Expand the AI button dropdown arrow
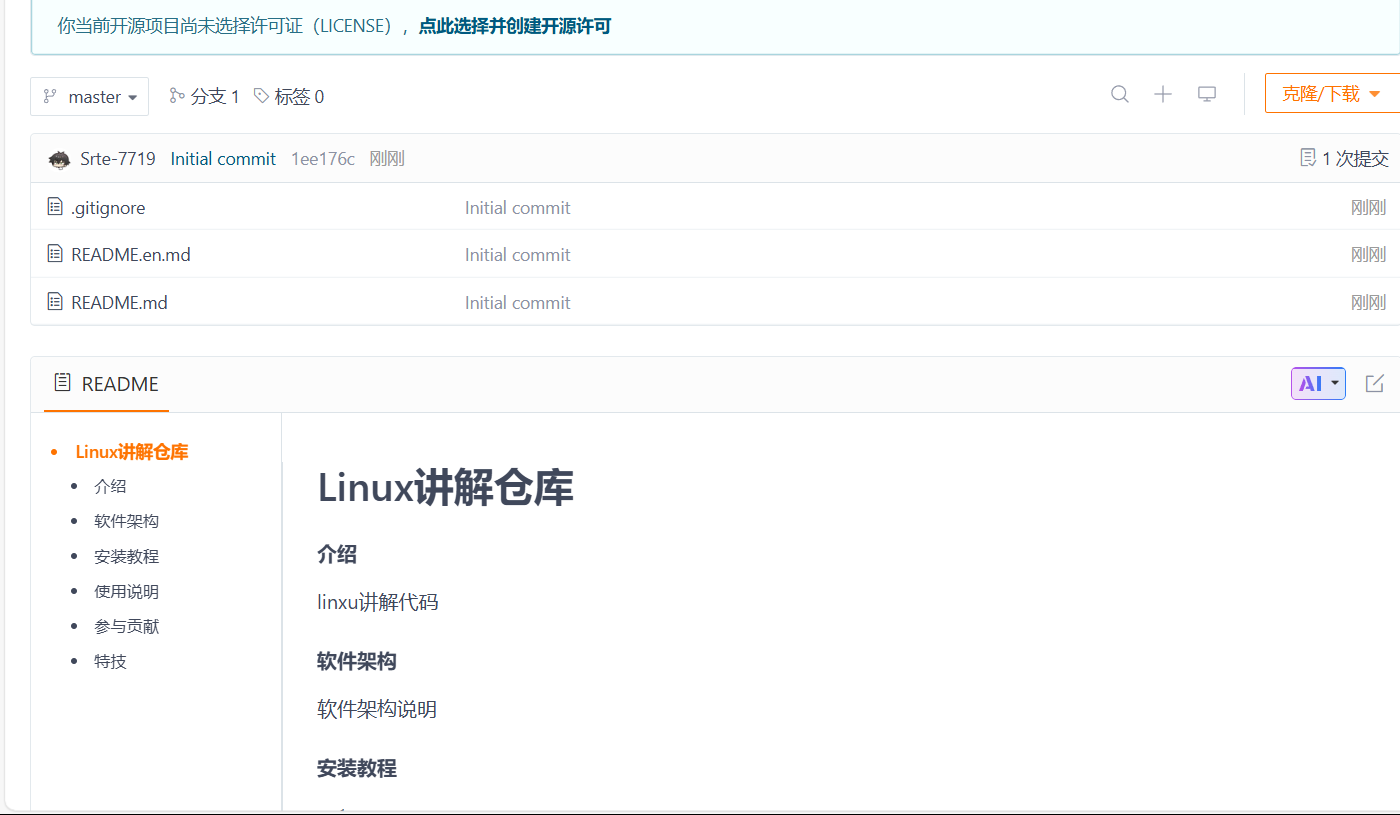This screenshot has width=1400, height=815. [x=1335, y=384]
